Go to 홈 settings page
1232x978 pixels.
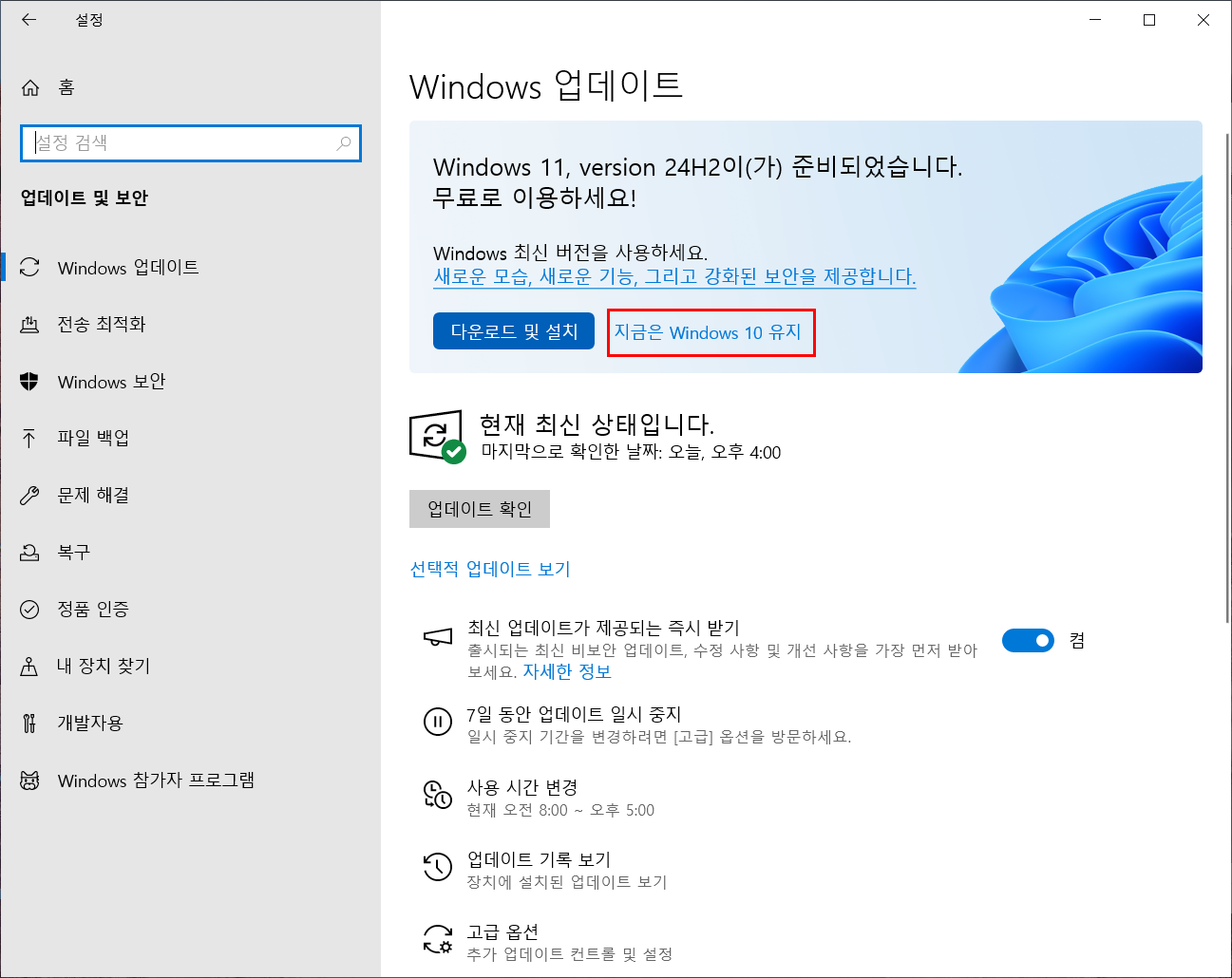tap(190, 87)
